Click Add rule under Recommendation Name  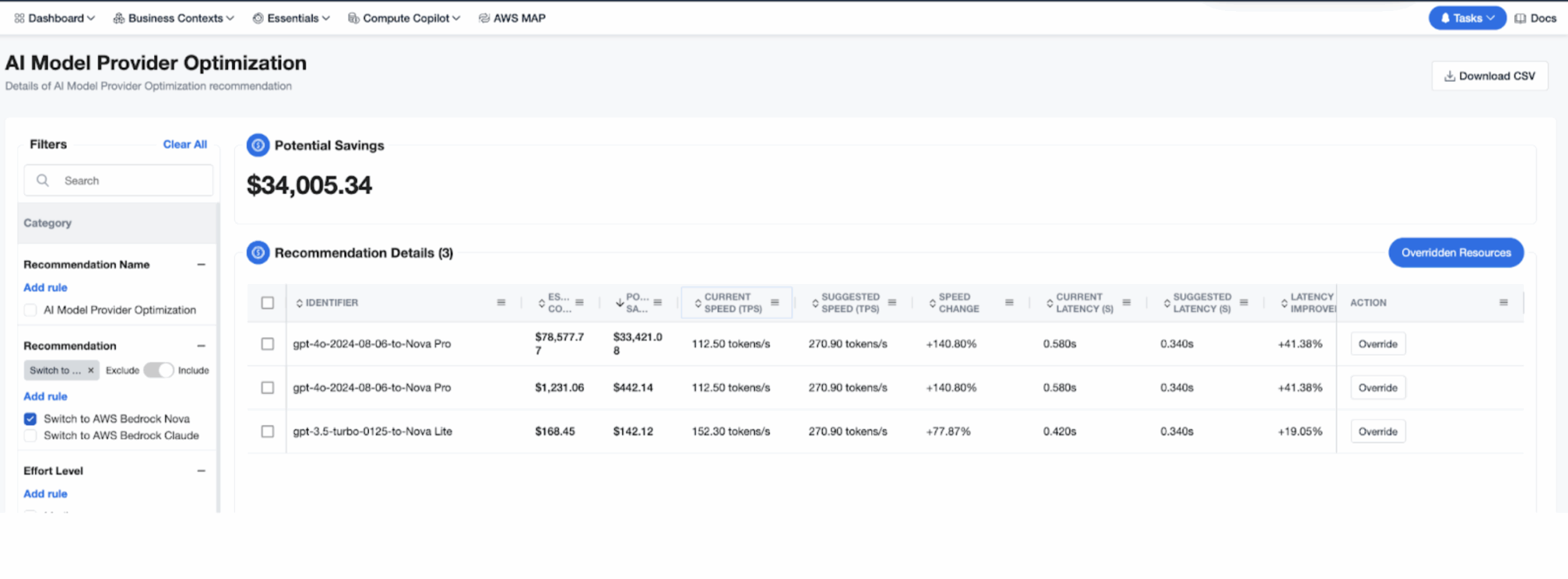[x=45, y=288]
